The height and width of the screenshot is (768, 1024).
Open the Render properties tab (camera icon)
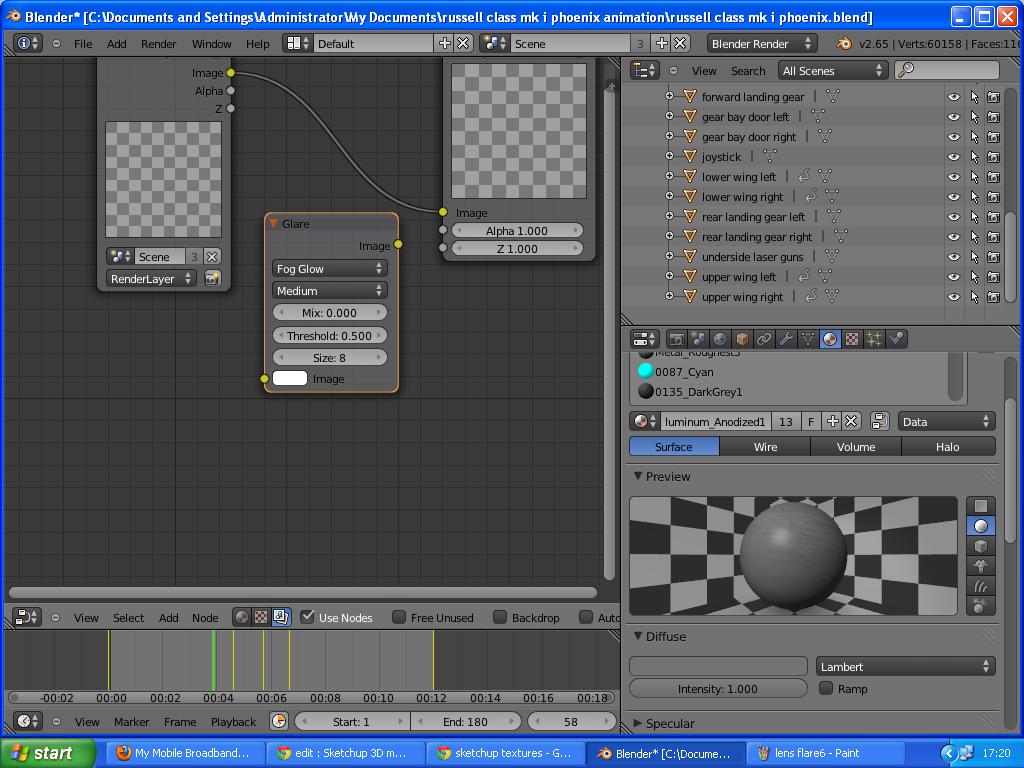coord(677,339)
